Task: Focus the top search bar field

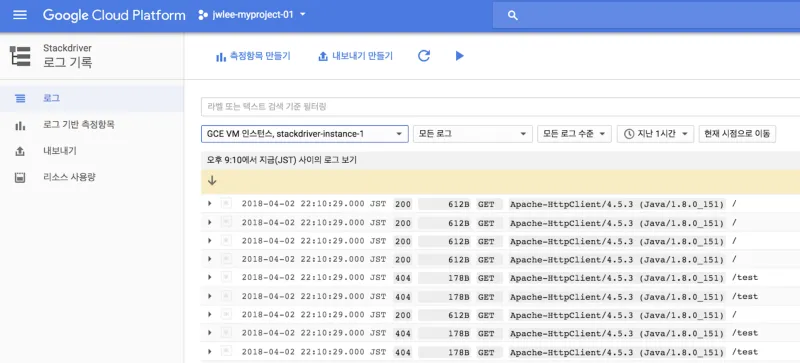Action: pyautogui.click(x=646, y=15)
